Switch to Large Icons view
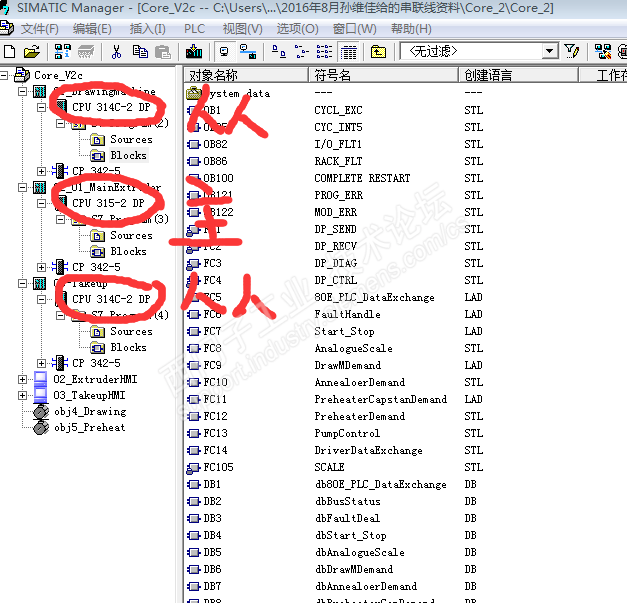Screen dimensions: 627x603 [279, 52]
